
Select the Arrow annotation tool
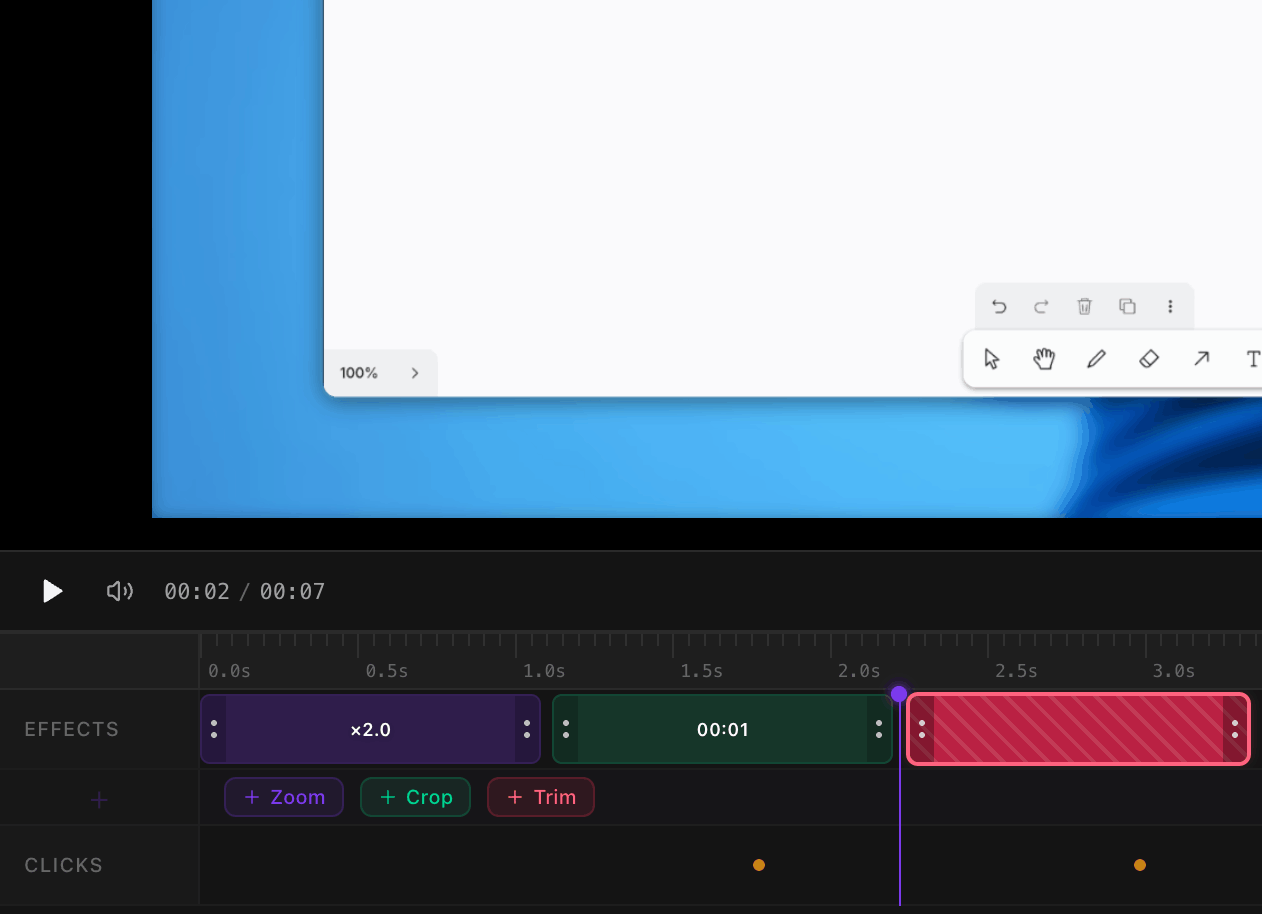[1201, 358]
